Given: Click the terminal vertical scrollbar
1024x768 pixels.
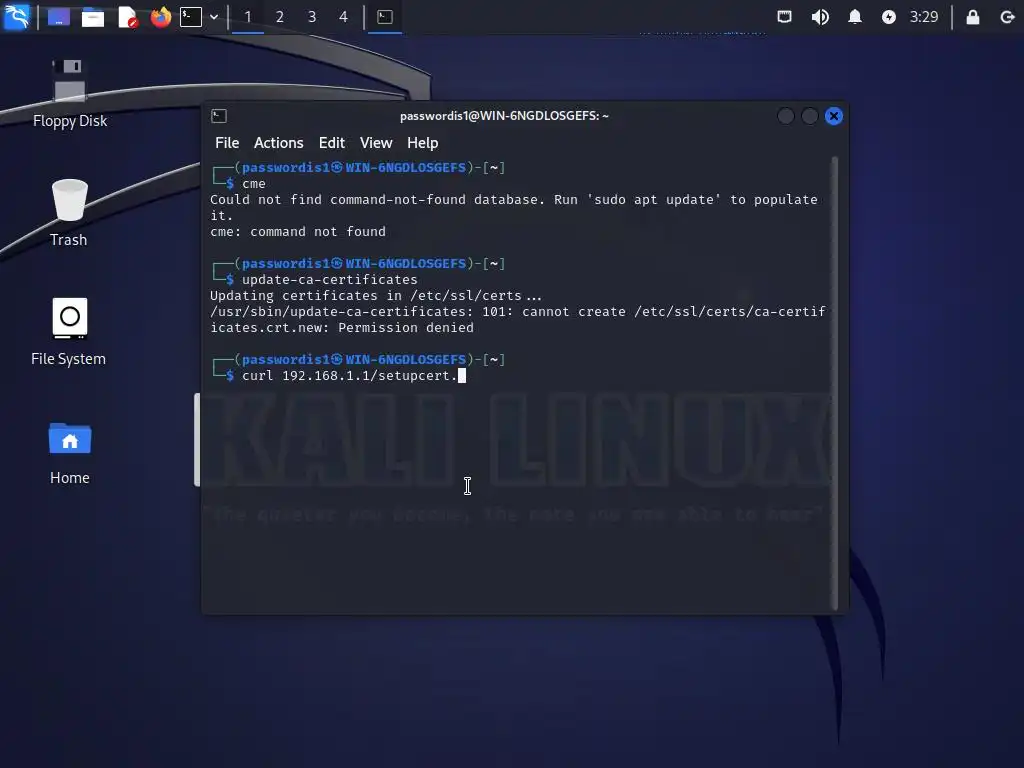Looking at the screenshot, I should [x=834, y=383].
